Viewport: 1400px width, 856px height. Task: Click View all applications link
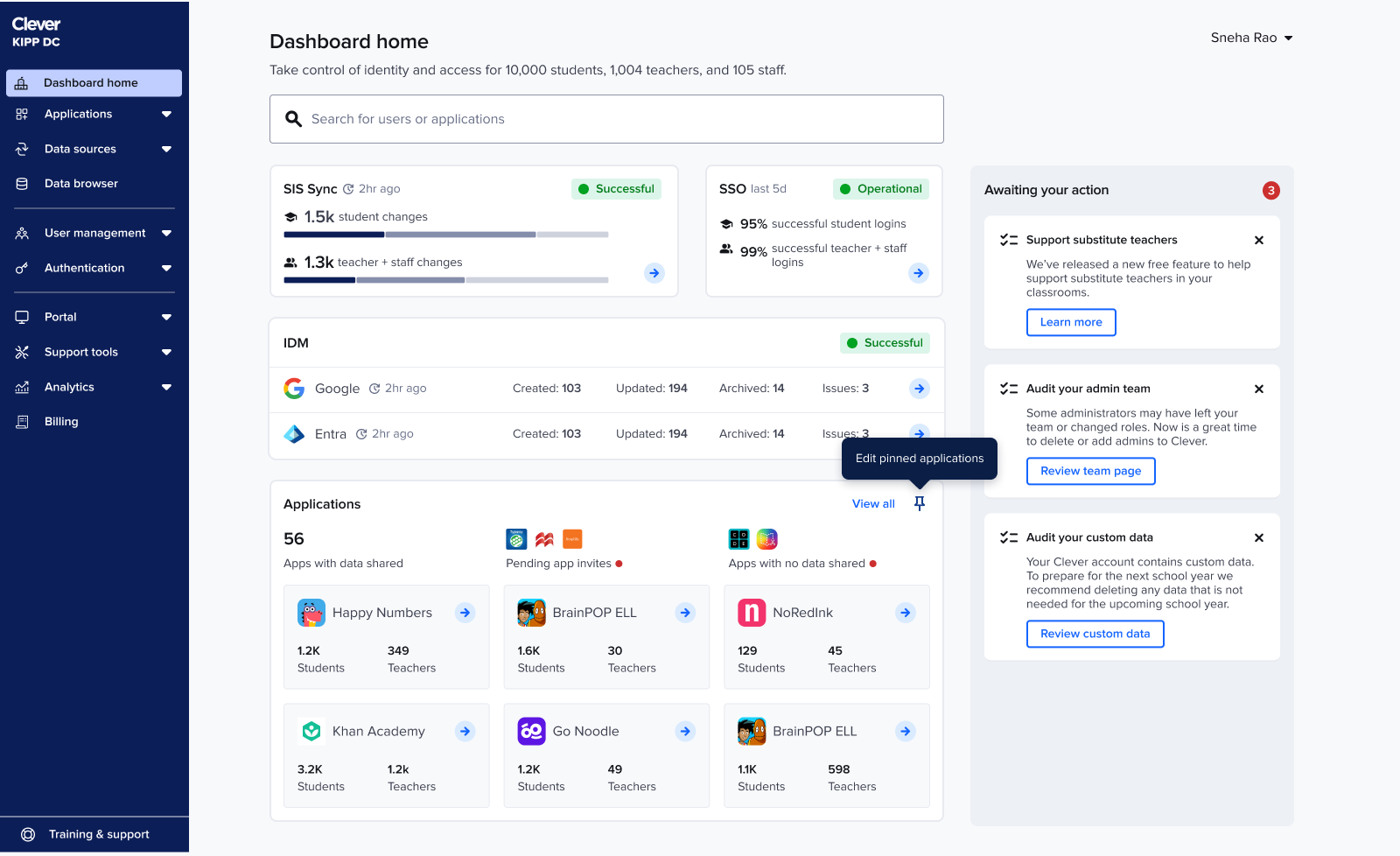873,504
